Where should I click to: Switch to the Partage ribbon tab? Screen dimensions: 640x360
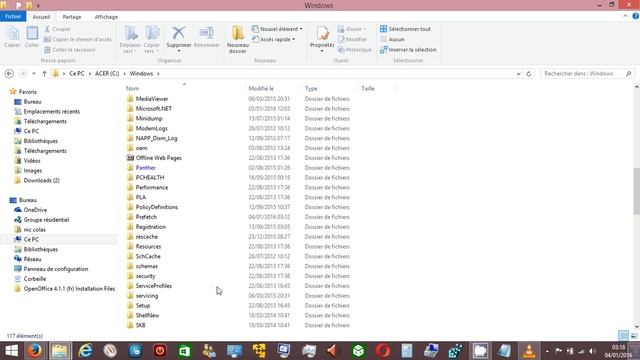coord(72,17)
